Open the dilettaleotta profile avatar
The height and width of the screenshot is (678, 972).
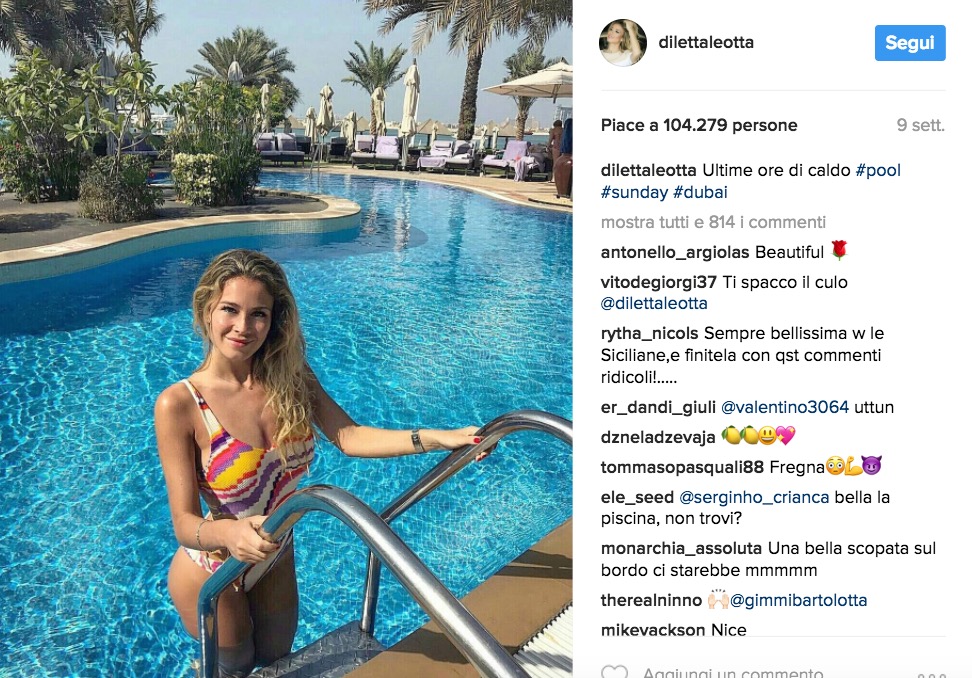[623, 43]
